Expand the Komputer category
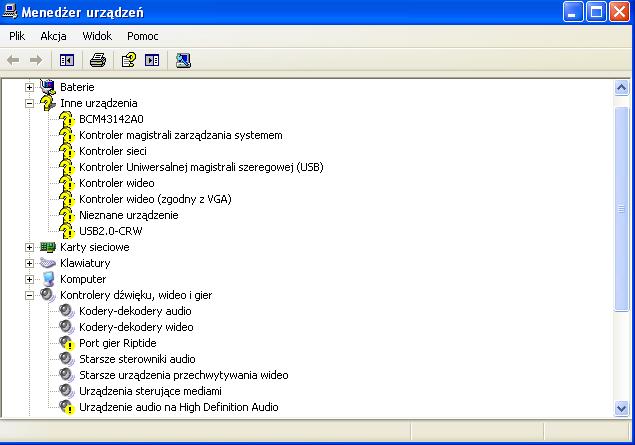 click(29, 279)
